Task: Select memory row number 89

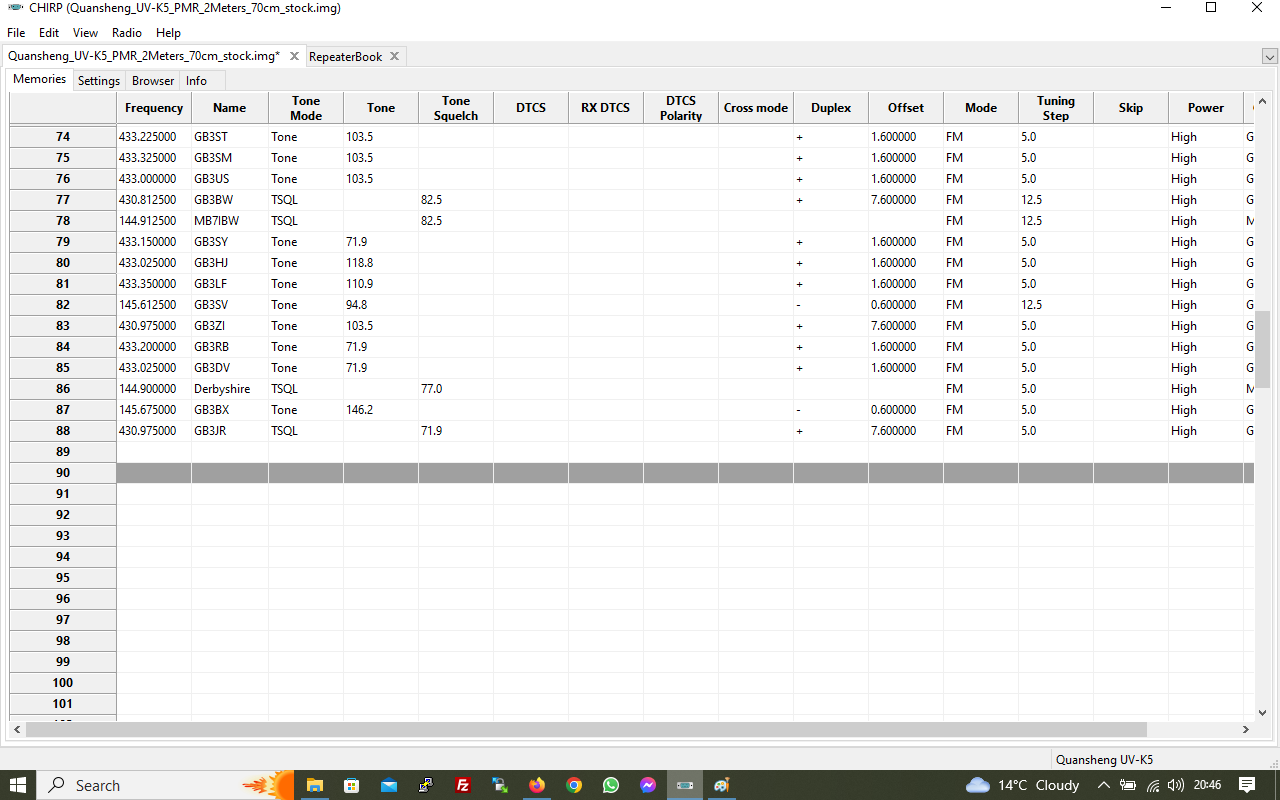Action: pyautogui.click(x=63, y=452)
